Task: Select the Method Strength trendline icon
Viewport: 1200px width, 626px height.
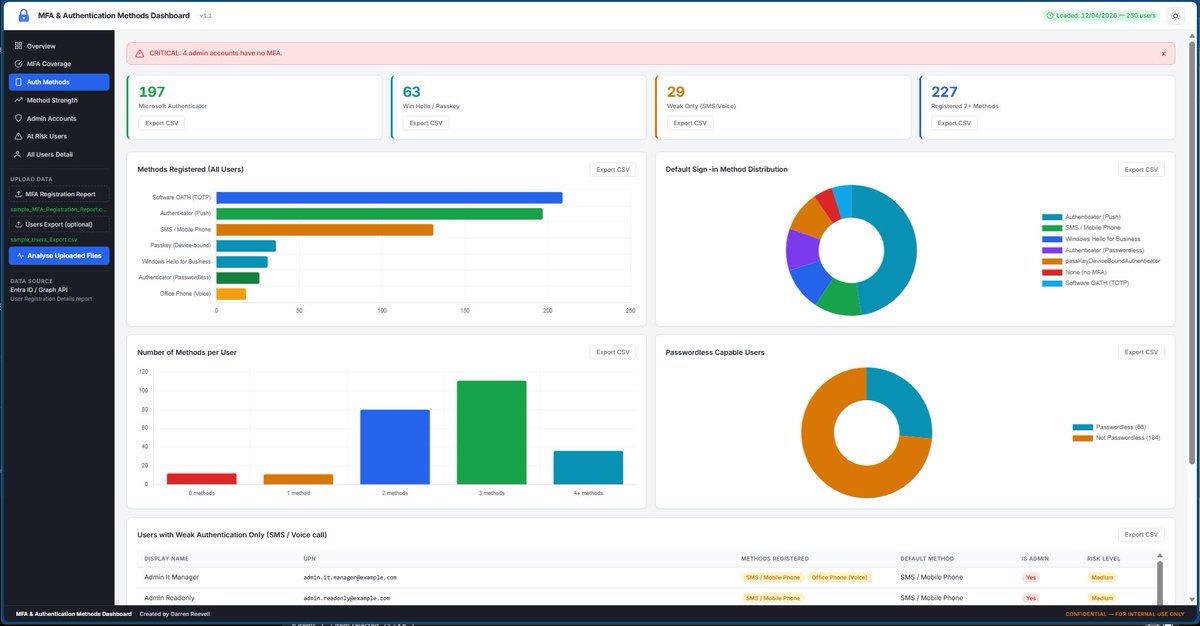Action: 18,100
